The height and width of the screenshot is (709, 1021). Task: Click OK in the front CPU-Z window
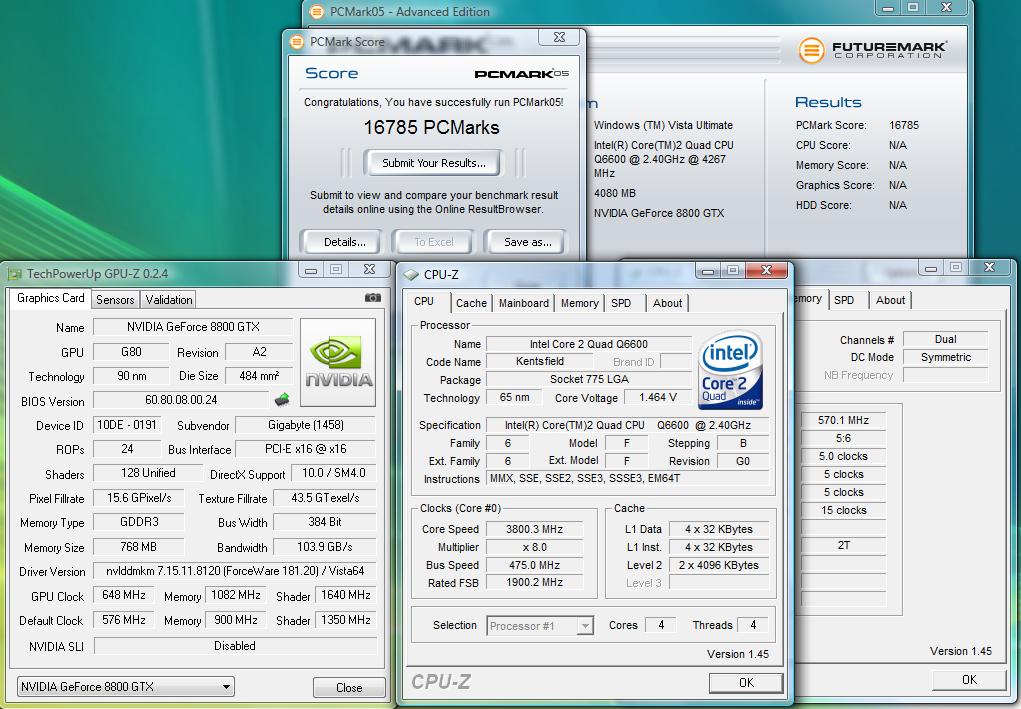pyautogui.click(x=746, y=682)
